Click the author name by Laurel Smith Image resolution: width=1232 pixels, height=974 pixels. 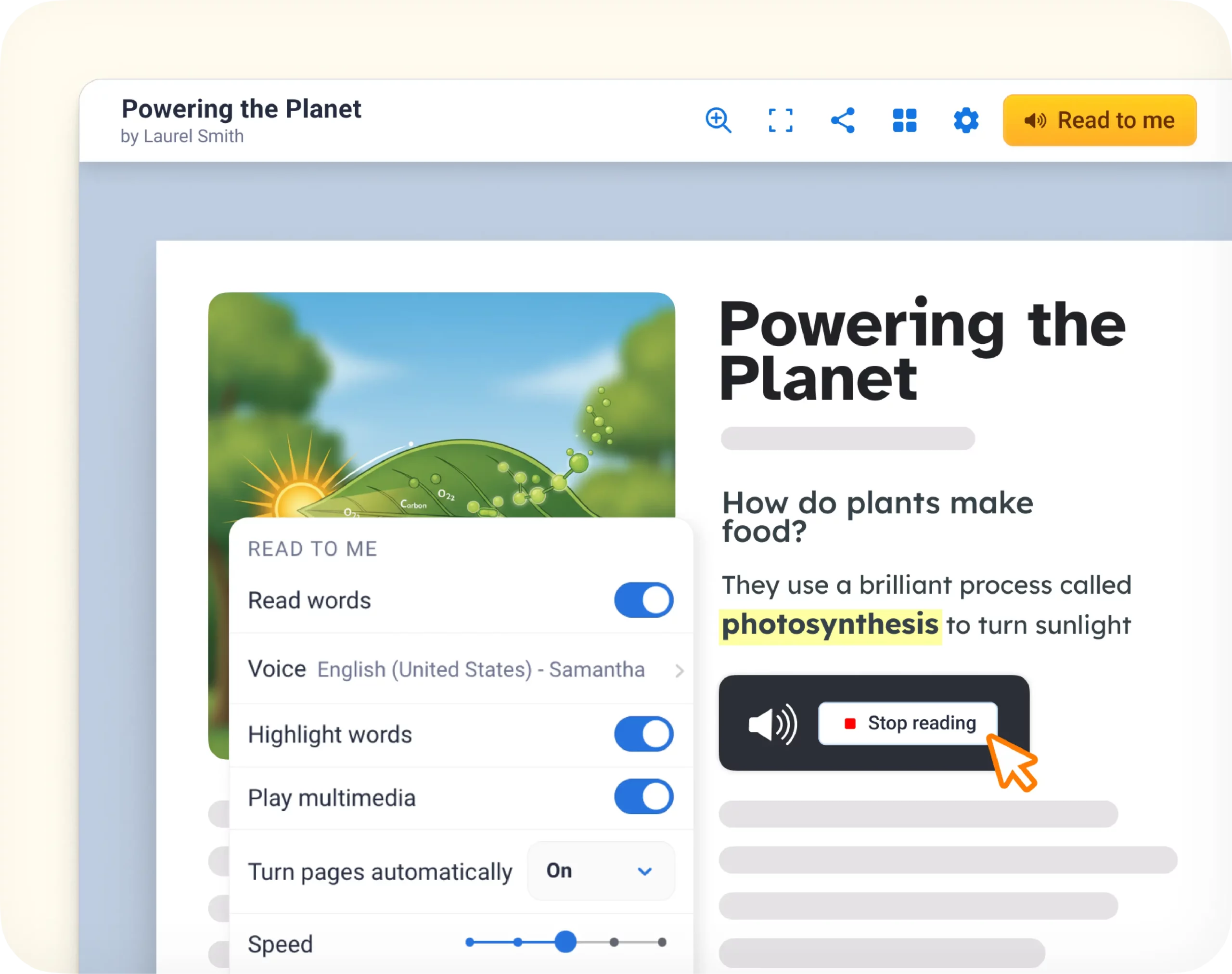click(x=182, y=136)
